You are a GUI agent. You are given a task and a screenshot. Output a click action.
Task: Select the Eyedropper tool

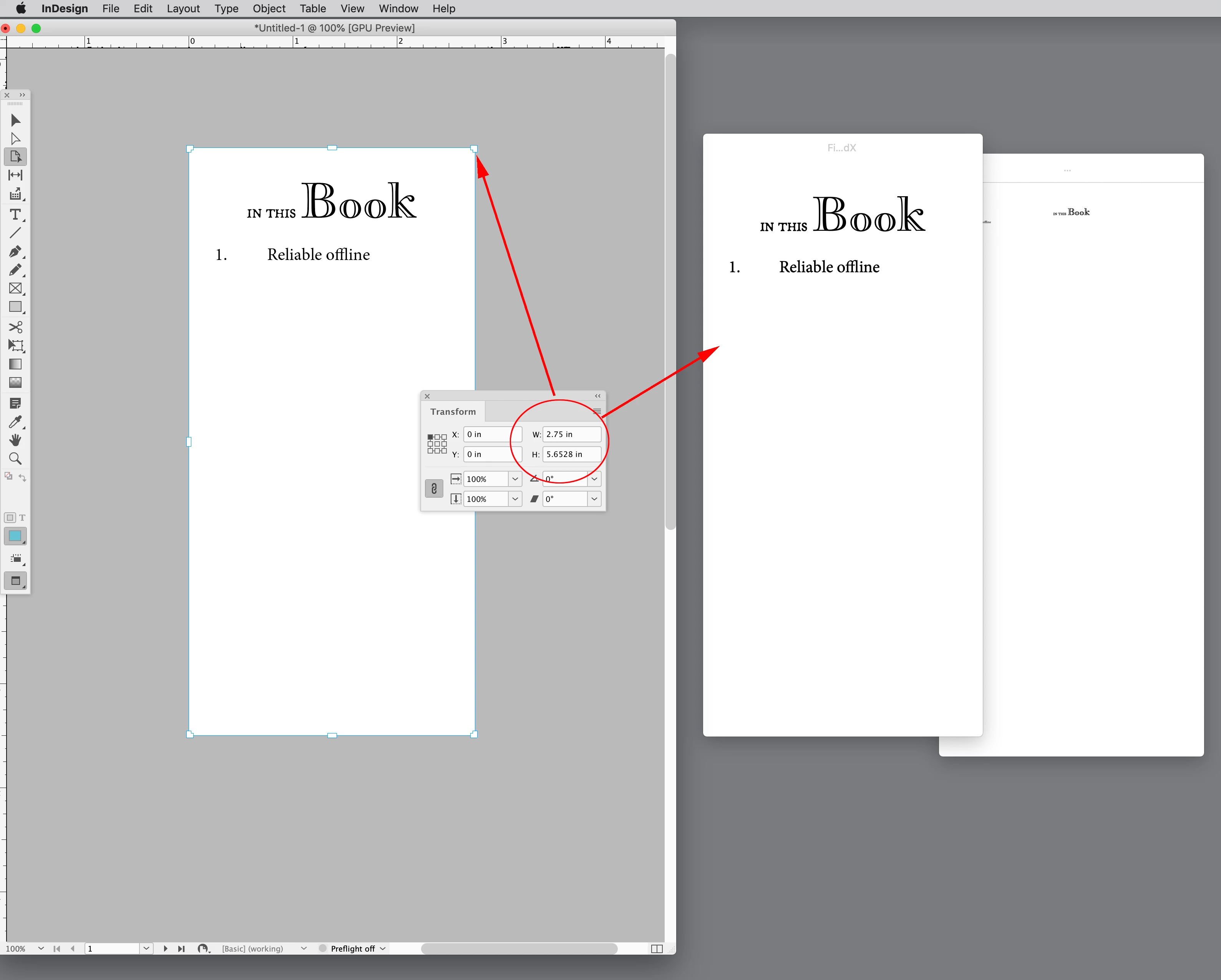15,422
